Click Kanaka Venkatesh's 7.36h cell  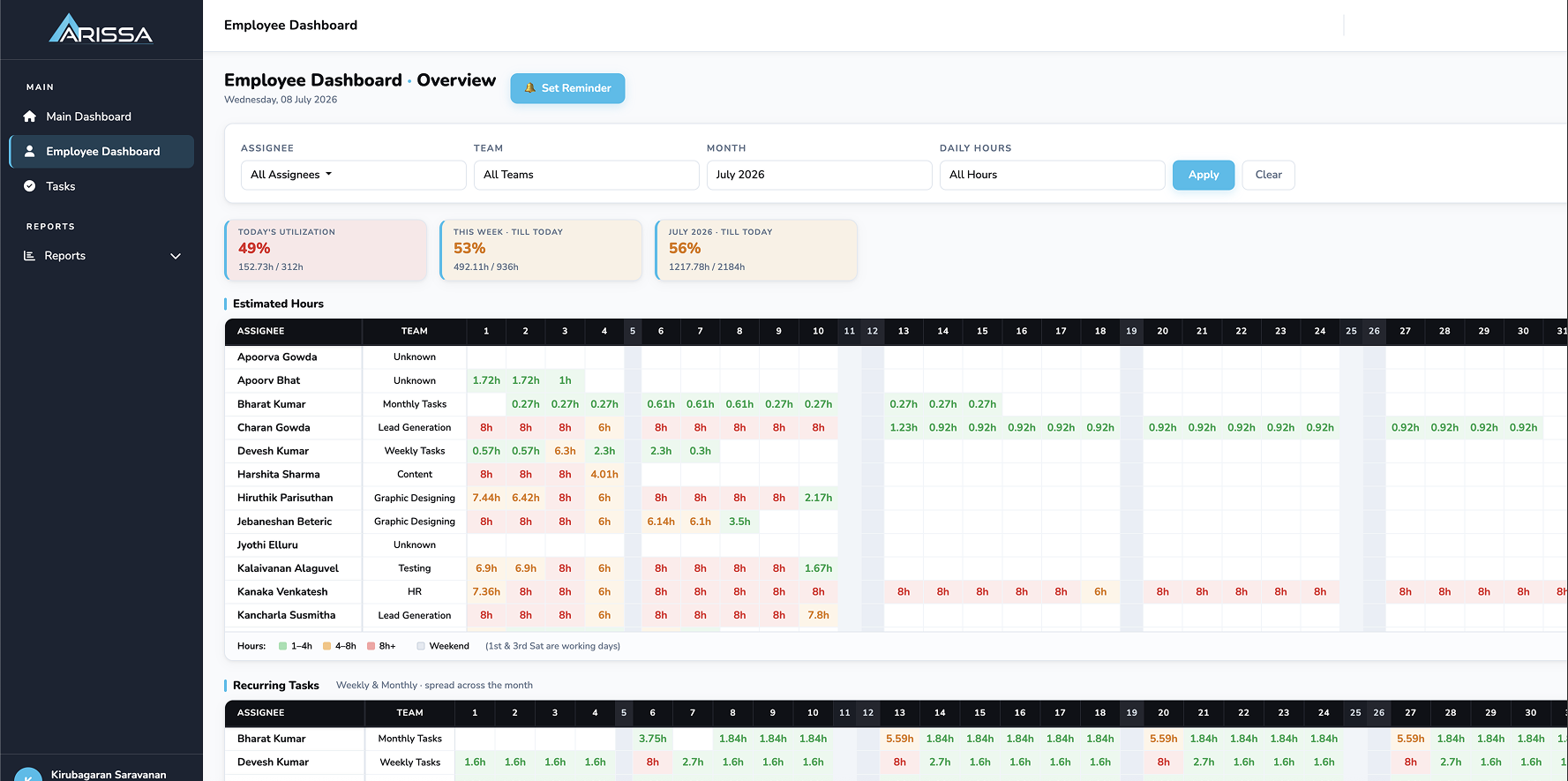pyautogui.click(x=486, y=592)
